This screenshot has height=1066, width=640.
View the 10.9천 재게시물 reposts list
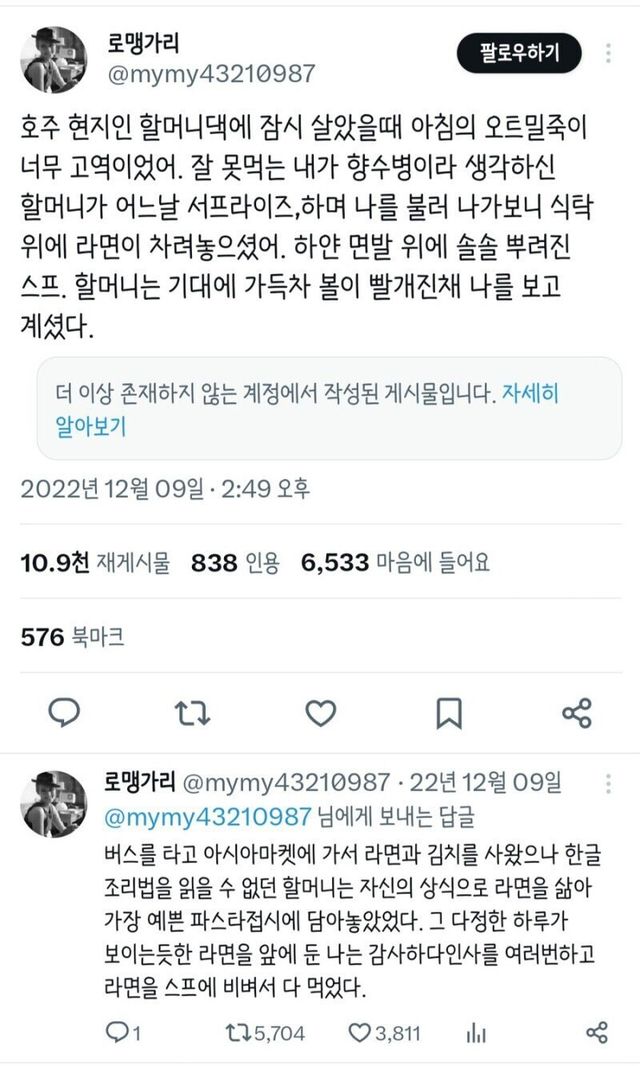click(x=95, y=563)
